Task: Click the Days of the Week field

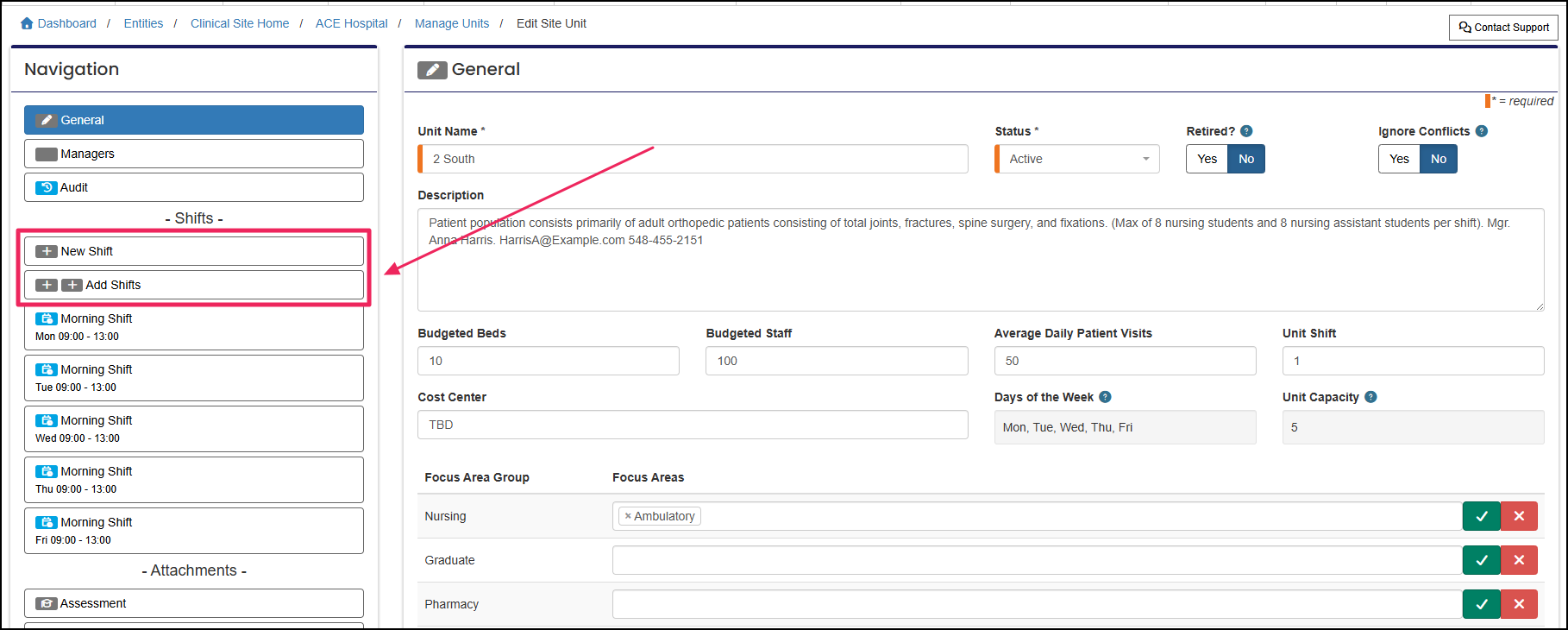Action: [1125, 427]
